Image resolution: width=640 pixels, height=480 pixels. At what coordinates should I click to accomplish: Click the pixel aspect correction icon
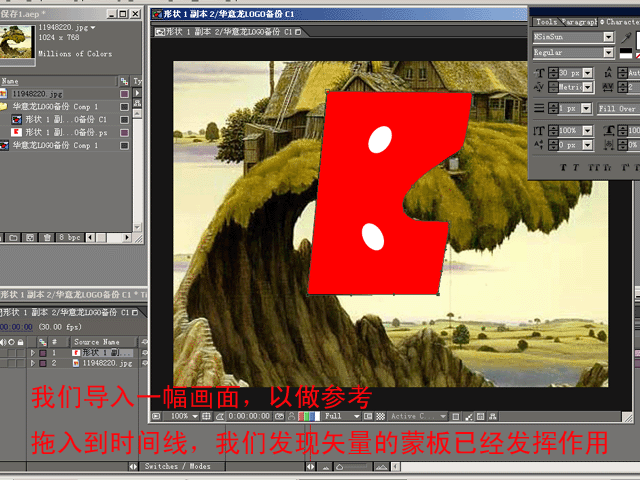coord(456,417)
